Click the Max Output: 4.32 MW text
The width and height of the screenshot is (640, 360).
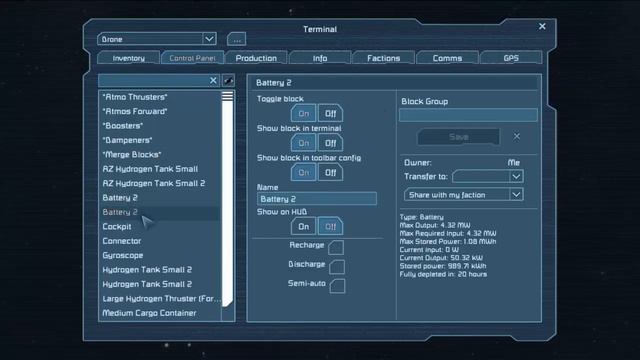coord(435,225)
